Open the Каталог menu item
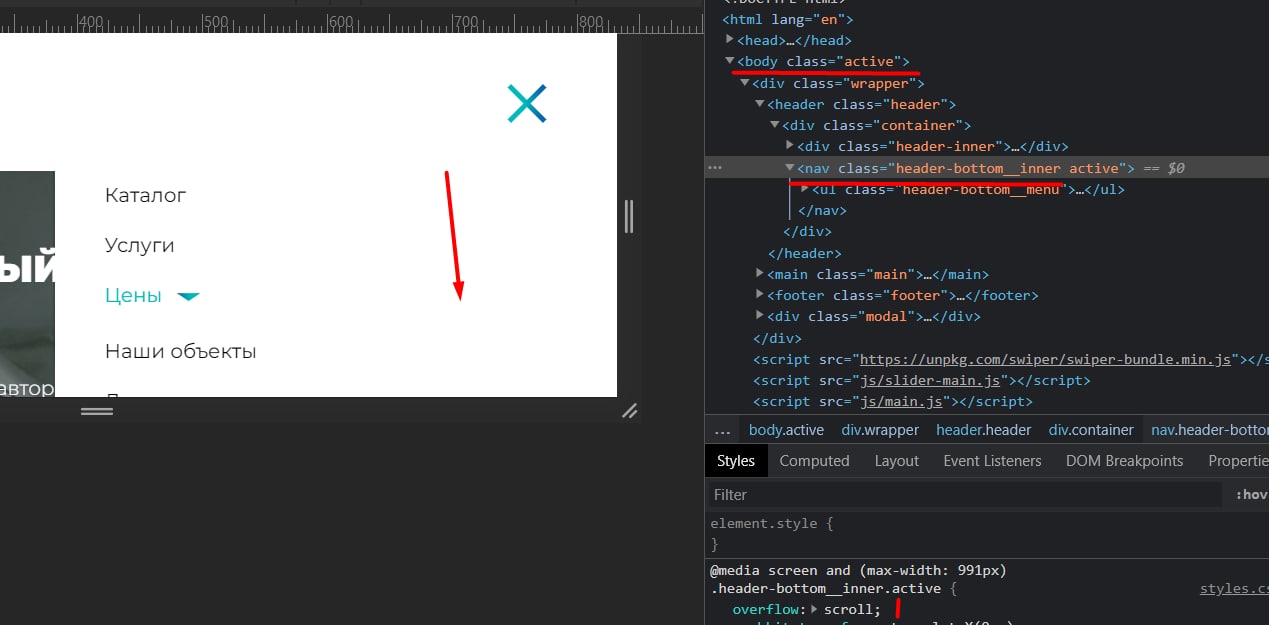 [145, 195]
